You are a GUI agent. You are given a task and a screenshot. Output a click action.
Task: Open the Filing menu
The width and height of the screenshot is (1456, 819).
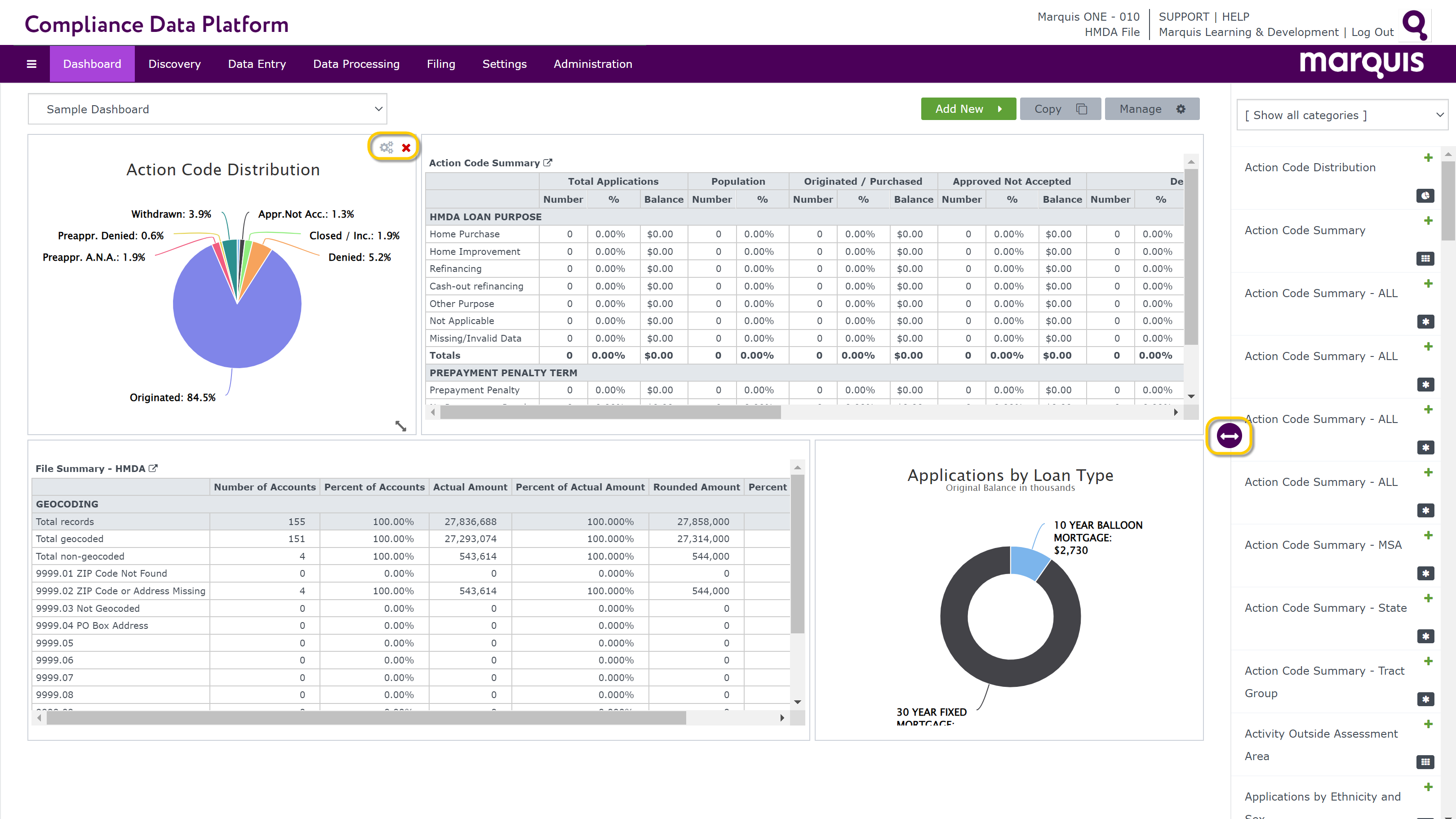click(x=441, y=64)
